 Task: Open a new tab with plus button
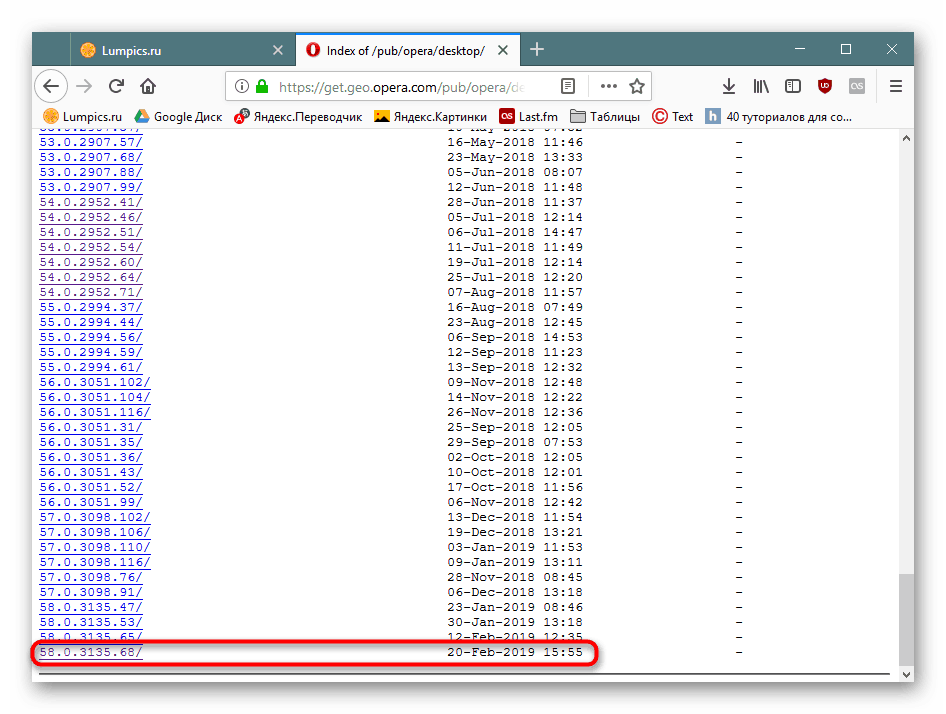click(537, 49)
